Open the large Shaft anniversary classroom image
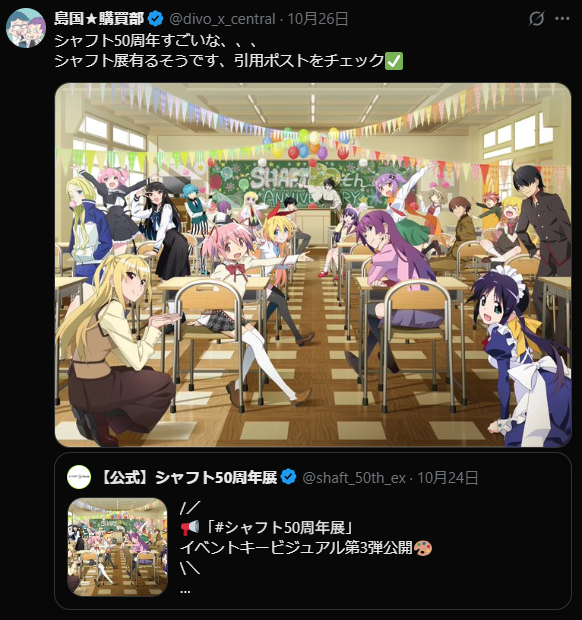Image resolution: width=582 pixels, height=620 pixels. 313,265
